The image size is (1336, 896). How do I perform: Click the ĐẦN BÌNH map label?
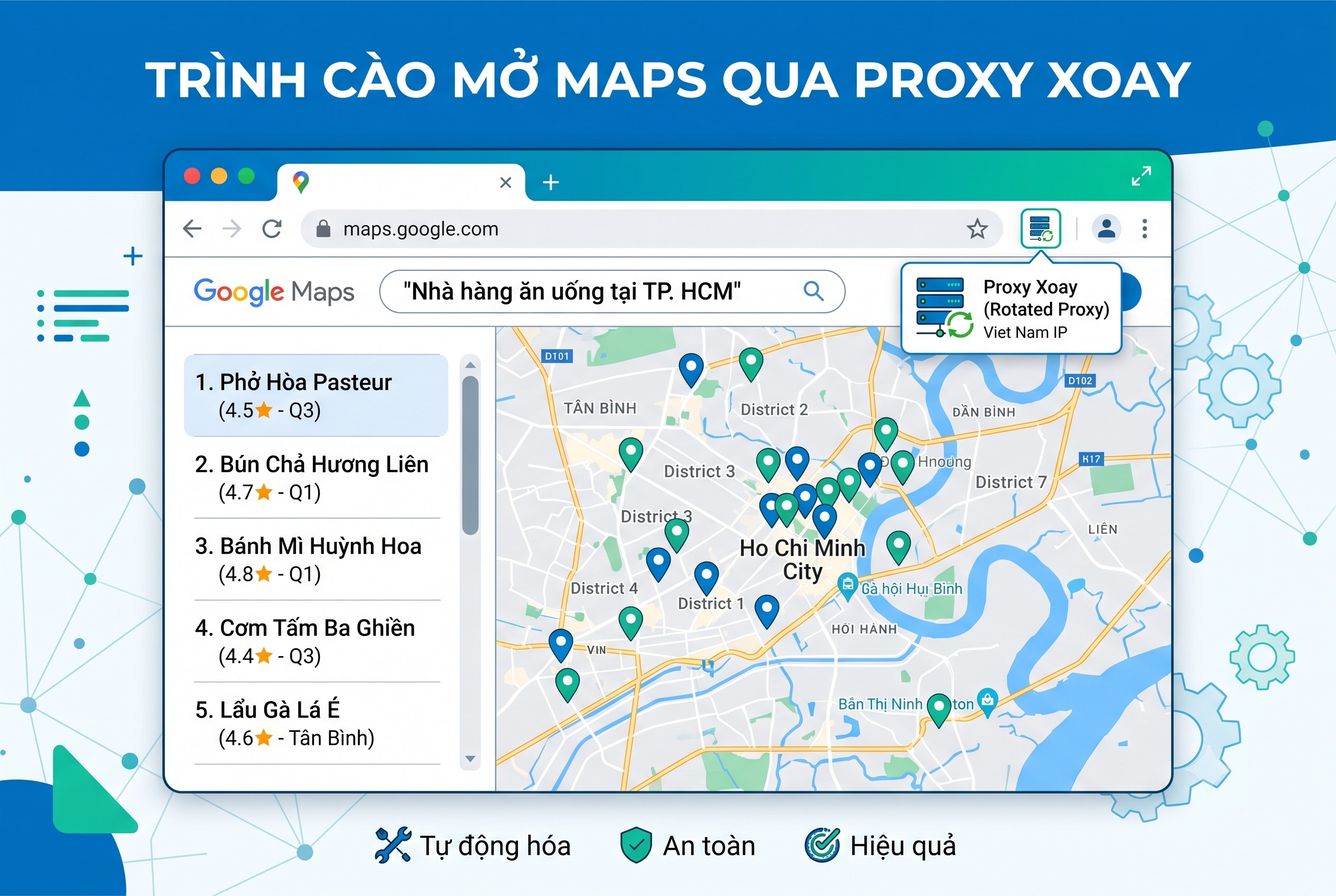(x=984, y=412)
